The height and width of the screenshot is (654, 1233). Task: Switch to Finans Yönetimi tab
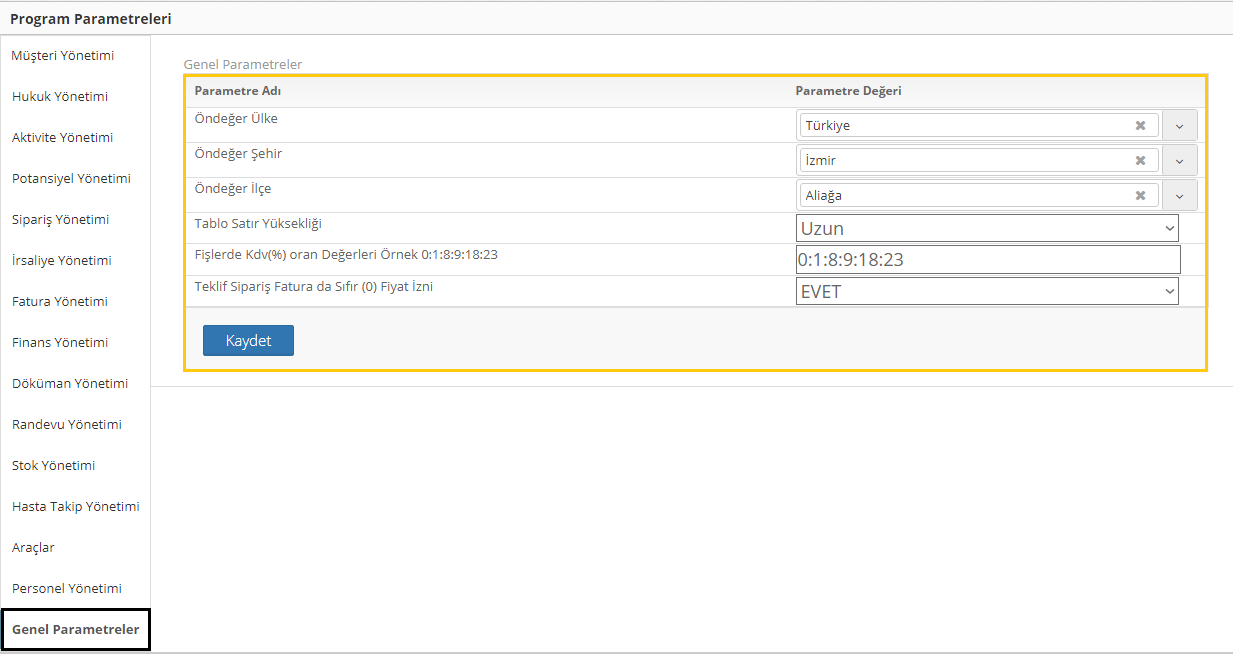60,343
